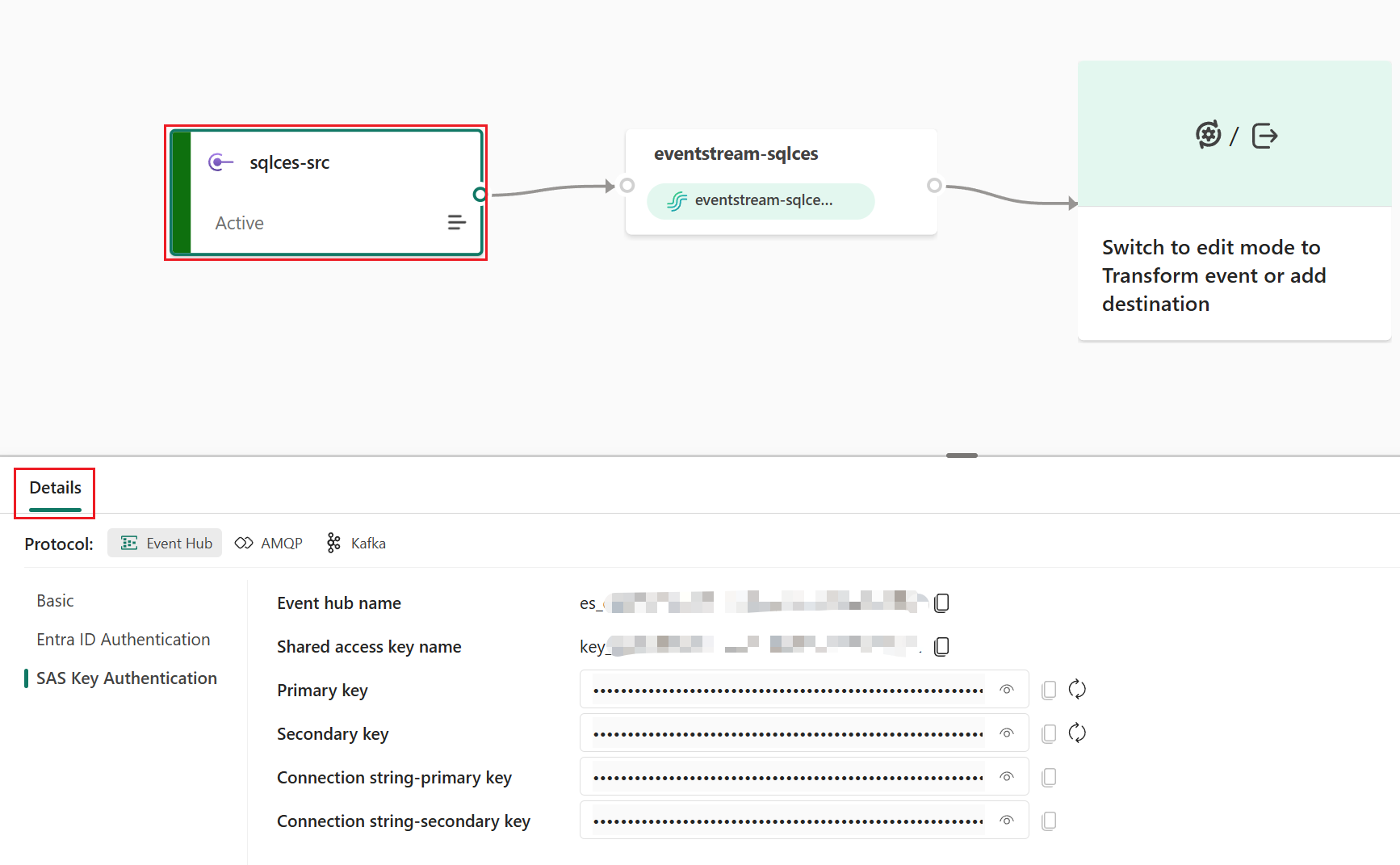Regenerate the Secondary key
Viewport: 1400px width, 865px height.
1078,733
